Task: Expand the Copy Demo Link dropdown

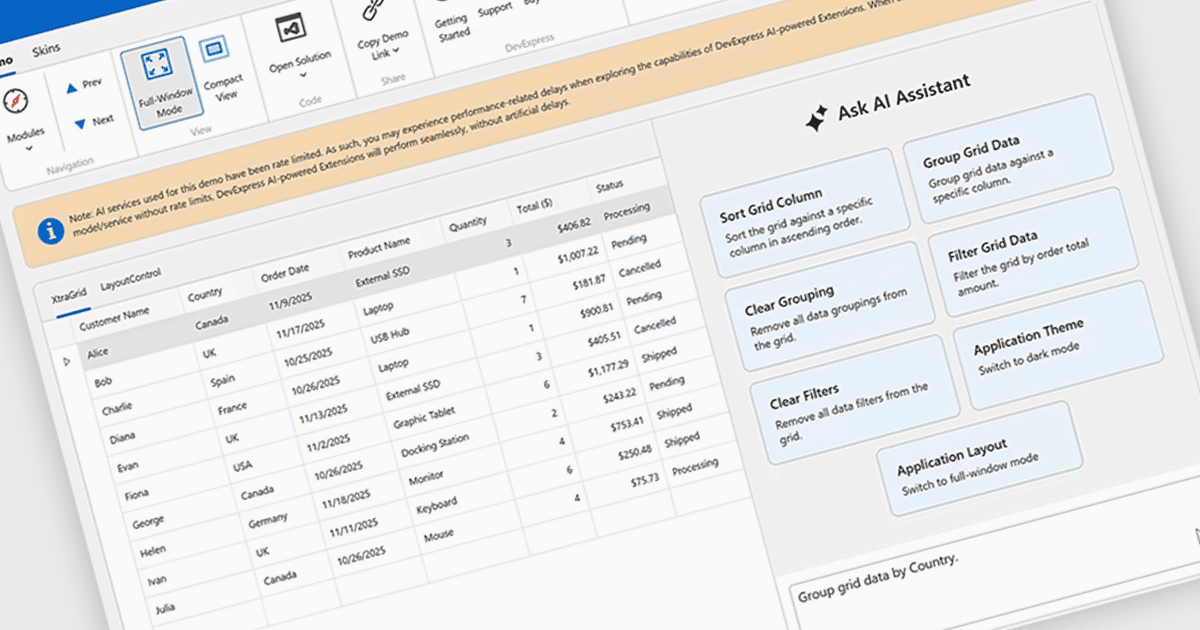Action: point(397,50)
